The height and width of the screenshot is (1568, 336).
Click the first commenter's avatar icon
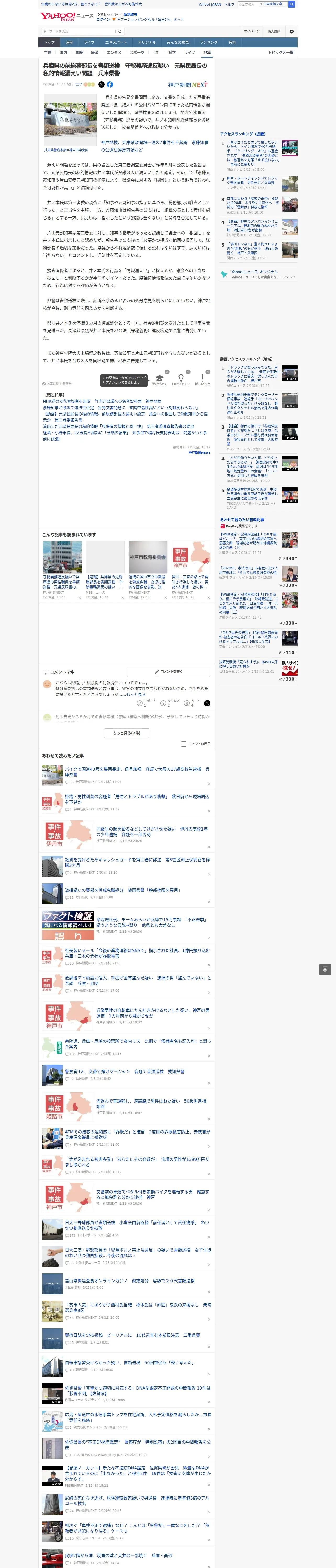[47, 685]
